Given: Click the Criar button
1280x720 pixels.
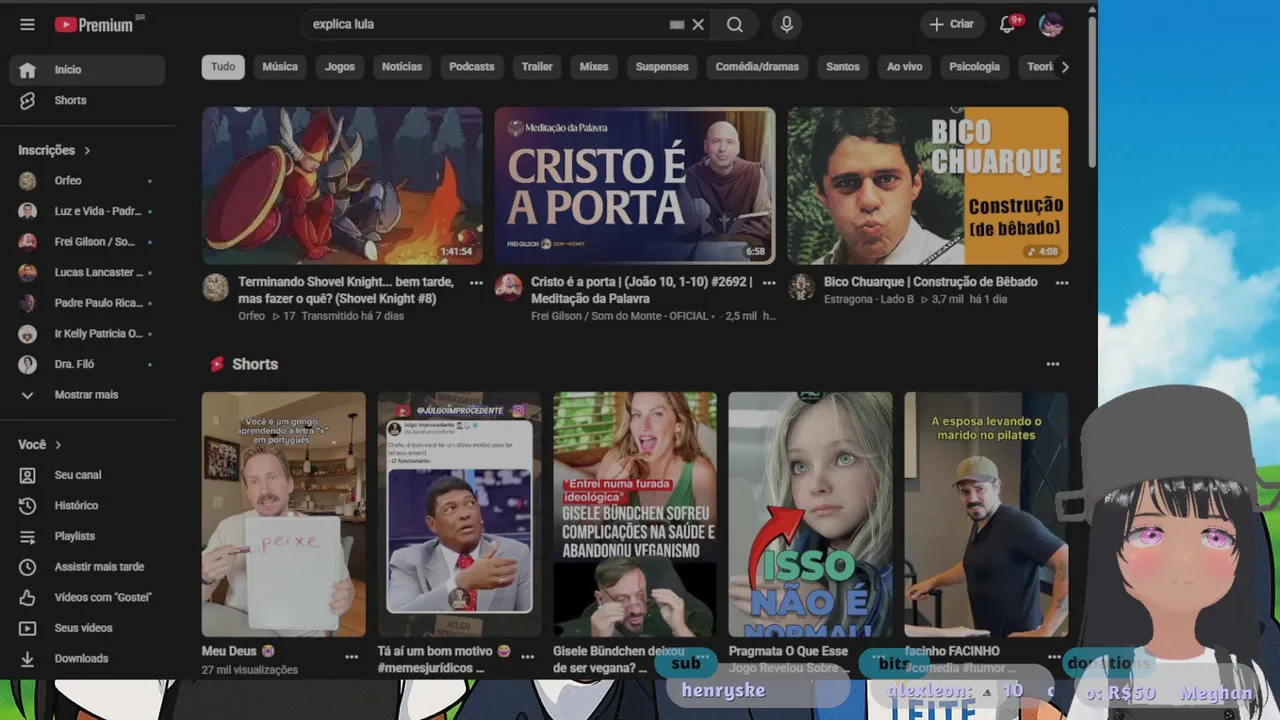Looking at the screenshot, I should pyautogui.click(x=950, y=24).
